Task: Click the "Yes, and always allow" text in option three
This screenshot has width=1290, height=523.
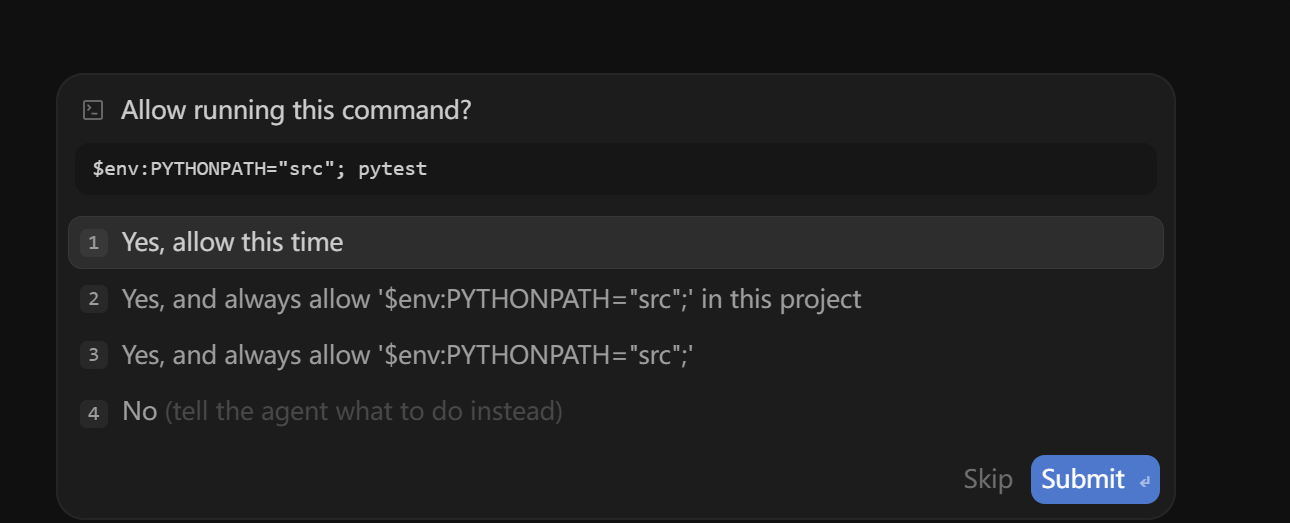Action: click(246, 355)
